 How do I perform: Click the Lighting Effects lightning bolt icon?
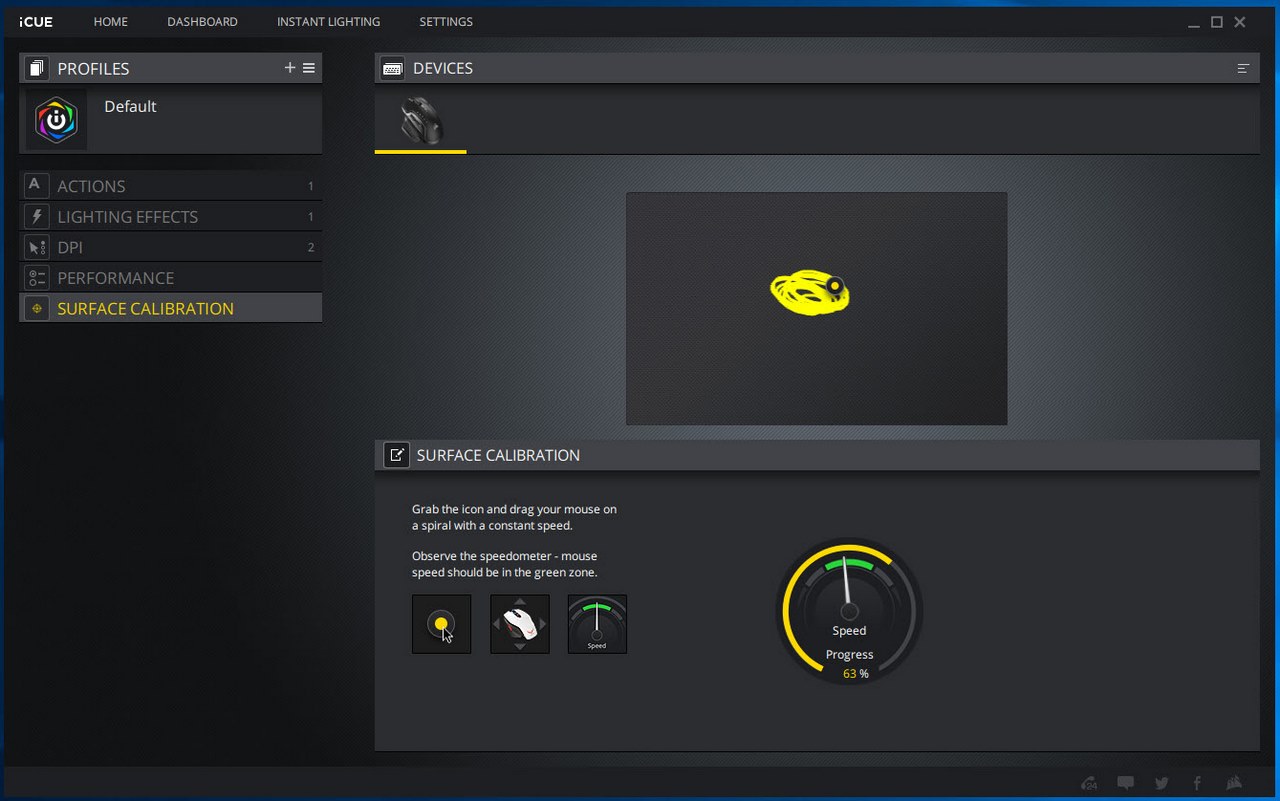coord(36,217)
